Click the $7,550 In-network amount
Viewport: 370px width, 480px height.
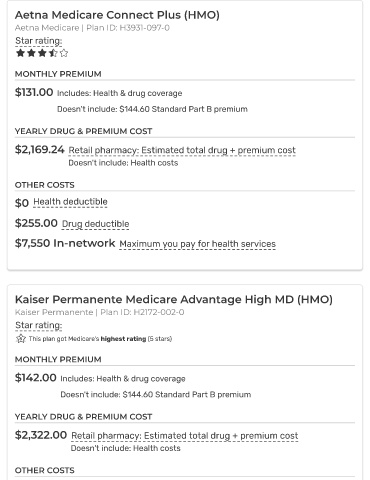[65, 243]
